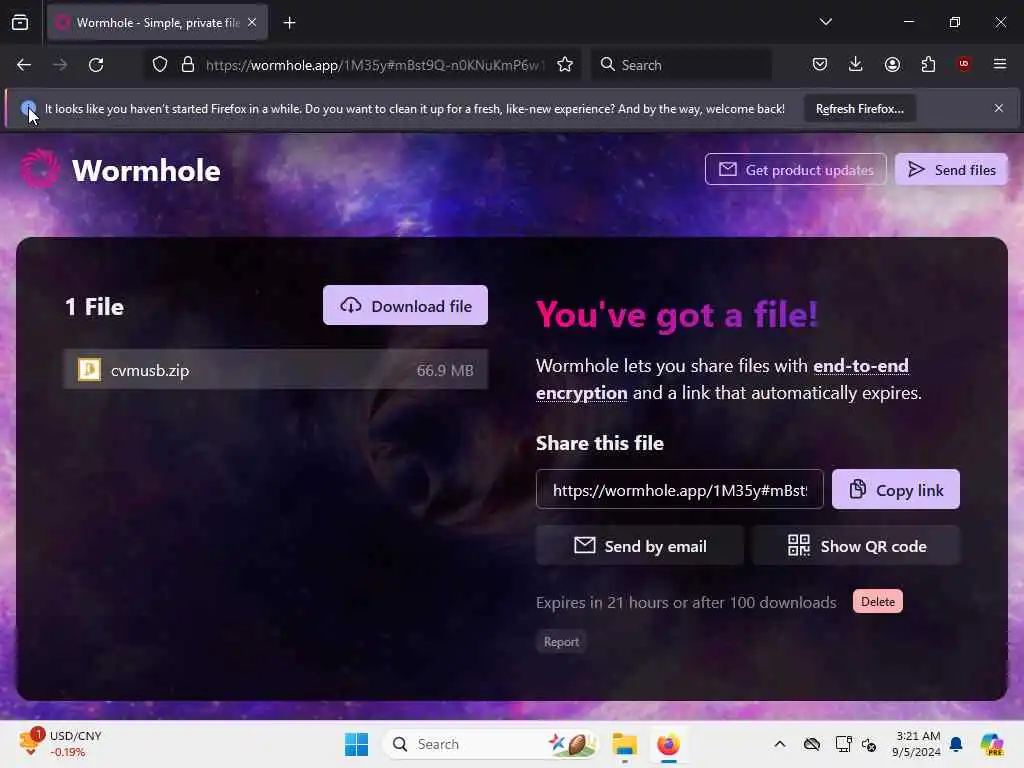Open the Firefox downloads panel

pos(856,64)
